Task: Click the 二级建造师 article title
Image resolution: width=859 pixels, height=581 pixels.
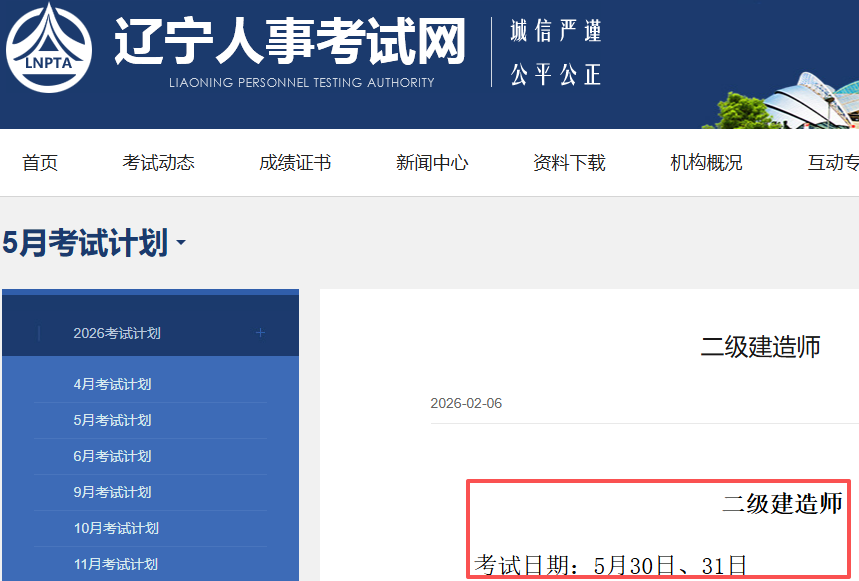Action: coord(760,347)
